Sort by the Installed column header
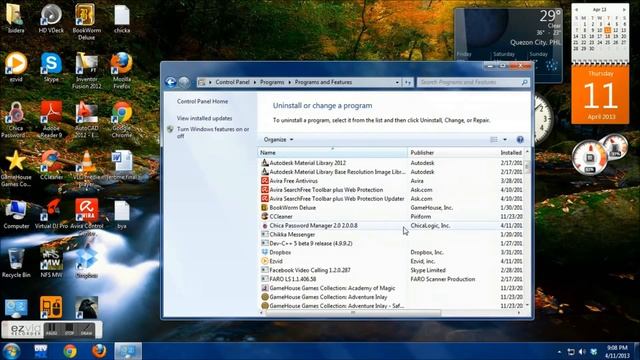 [511, 152]
